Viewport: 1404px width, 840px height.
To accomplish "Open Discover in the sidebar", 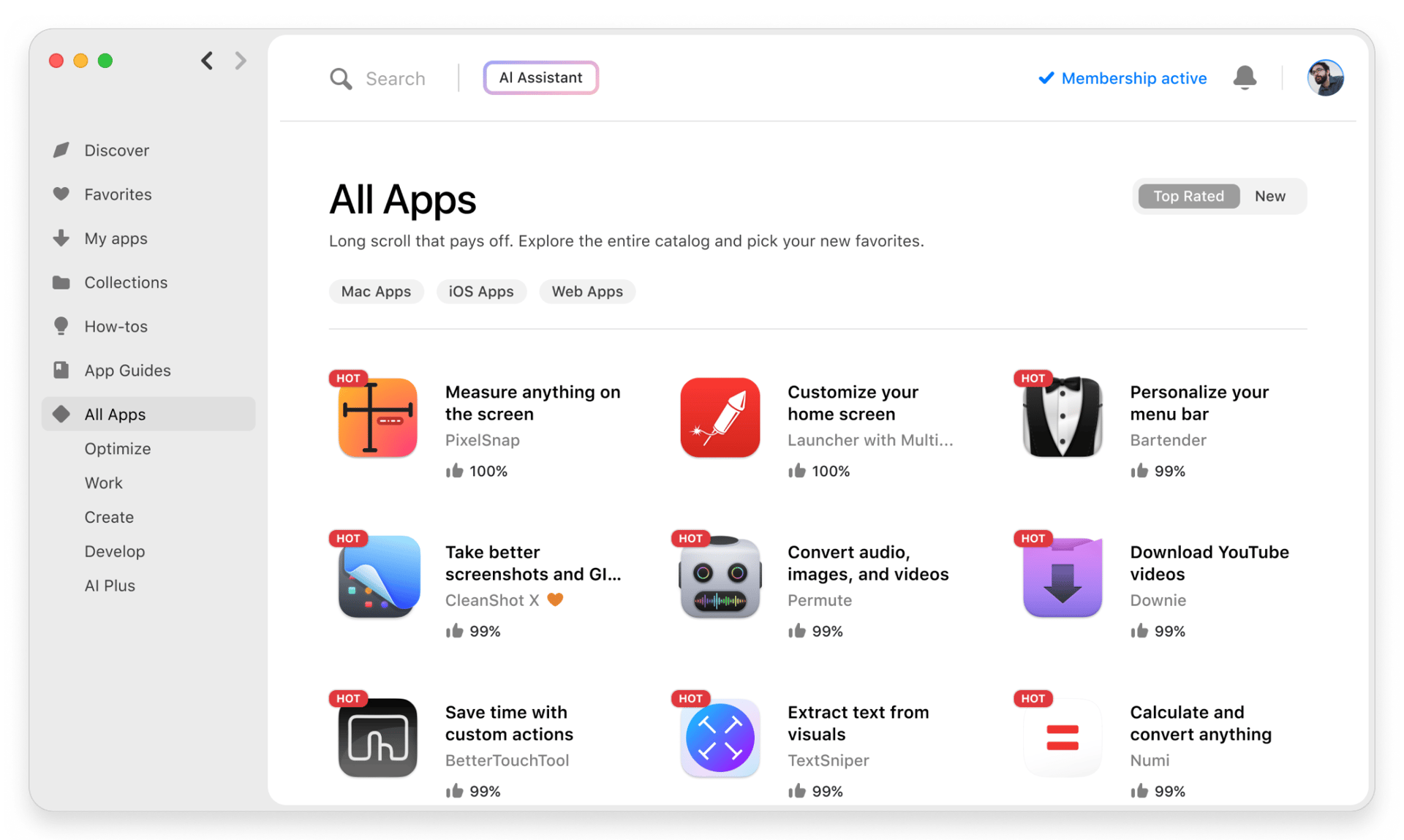I will (x=116, y=150).
